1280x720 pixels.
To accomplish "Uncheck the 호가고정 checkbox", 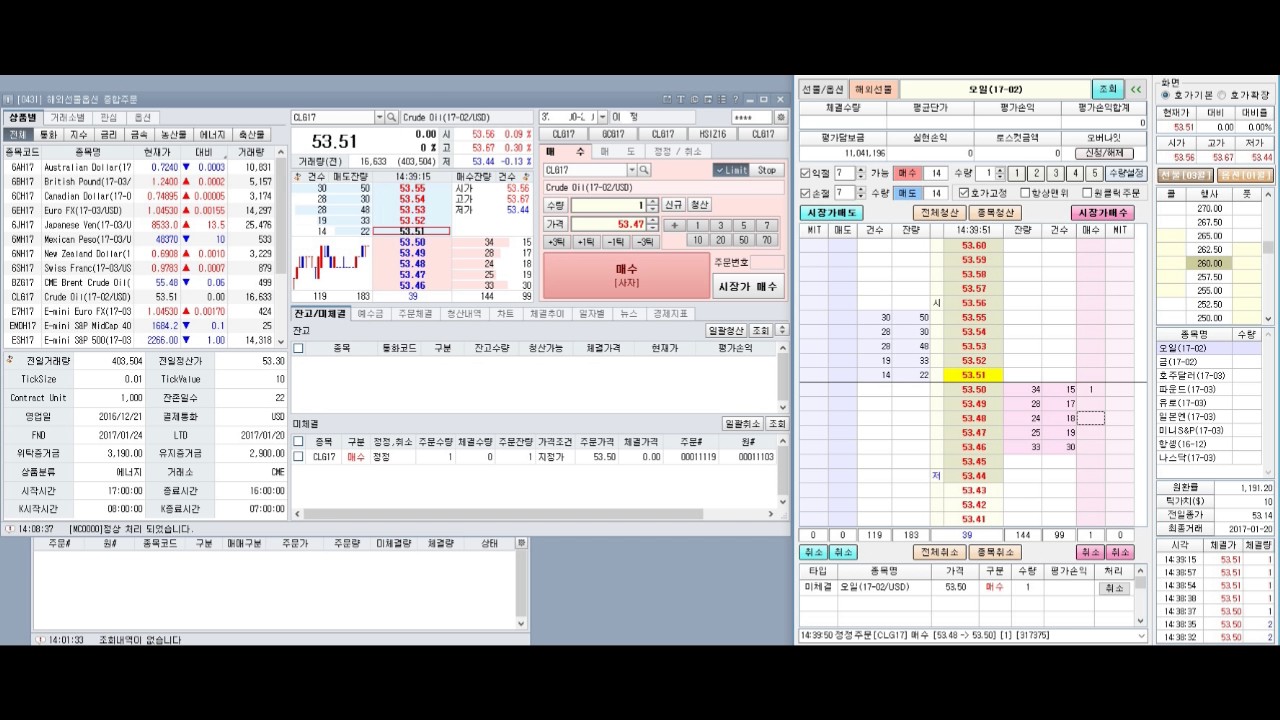I will 963,193.
